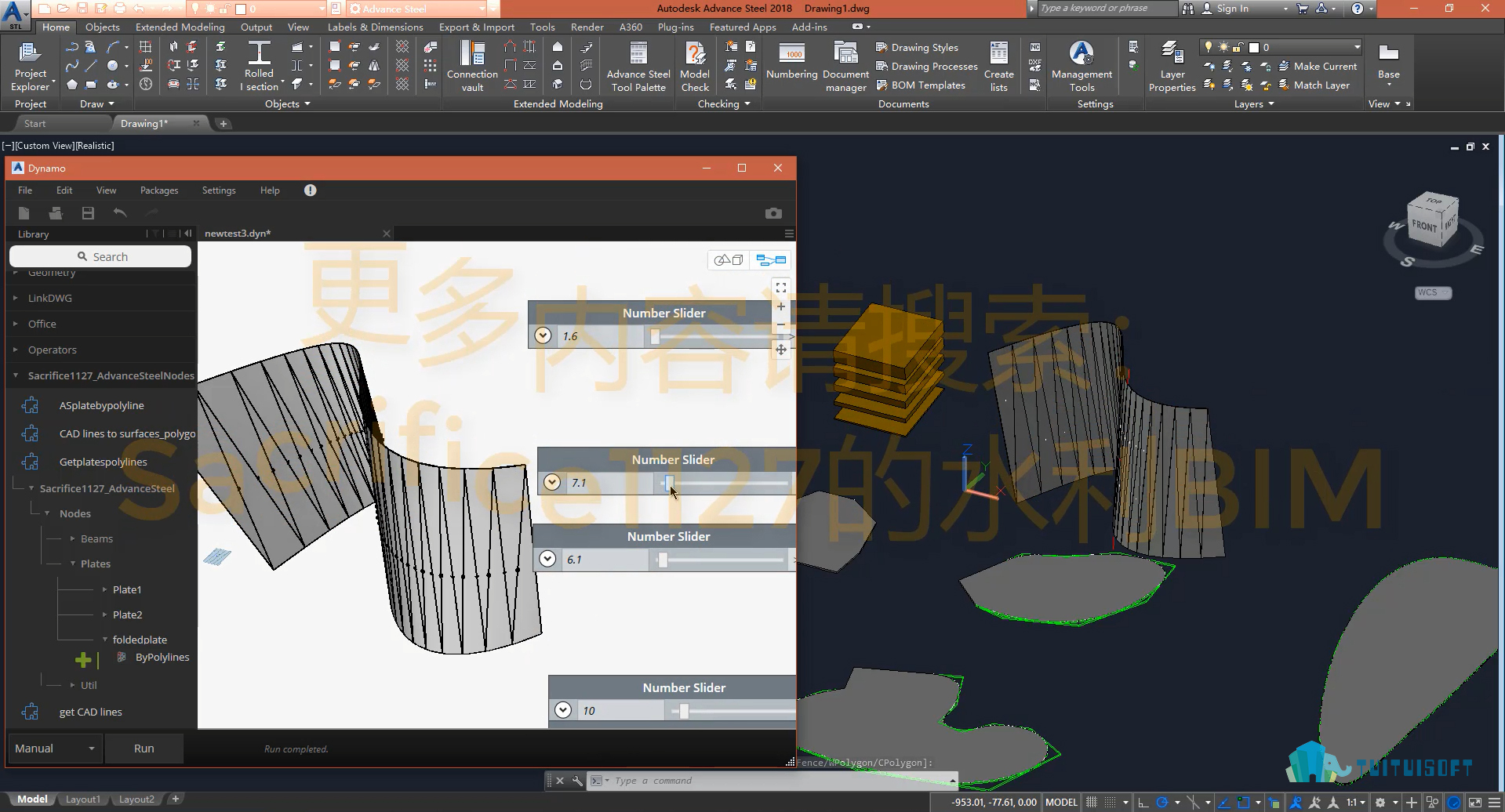Click the slider handle for value 10

pos(684,711)
